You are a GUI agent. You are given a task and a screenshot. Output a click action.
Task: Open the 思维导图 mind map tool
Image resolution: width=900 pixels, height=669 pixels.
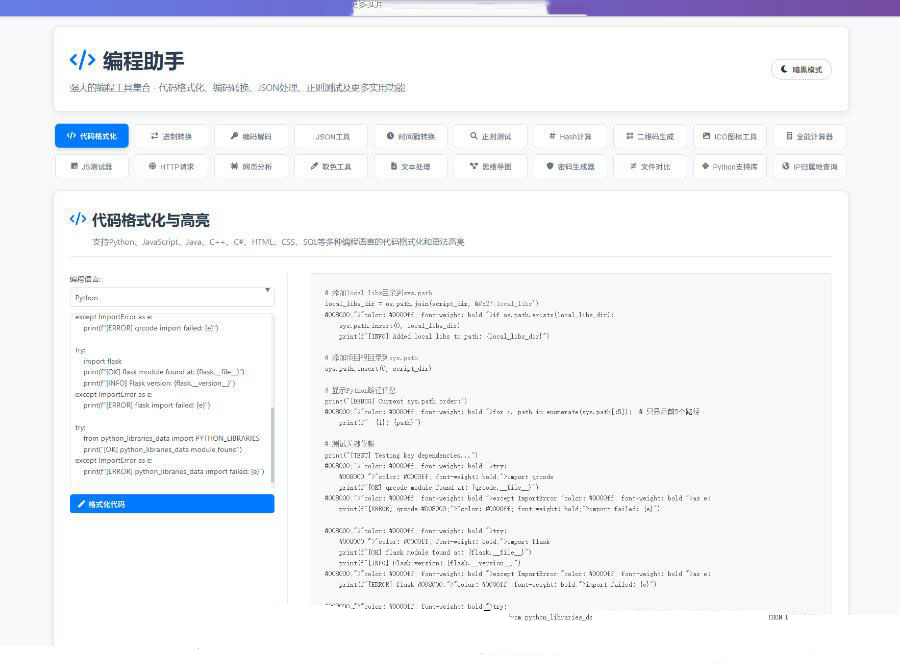(x=488, y=167)
